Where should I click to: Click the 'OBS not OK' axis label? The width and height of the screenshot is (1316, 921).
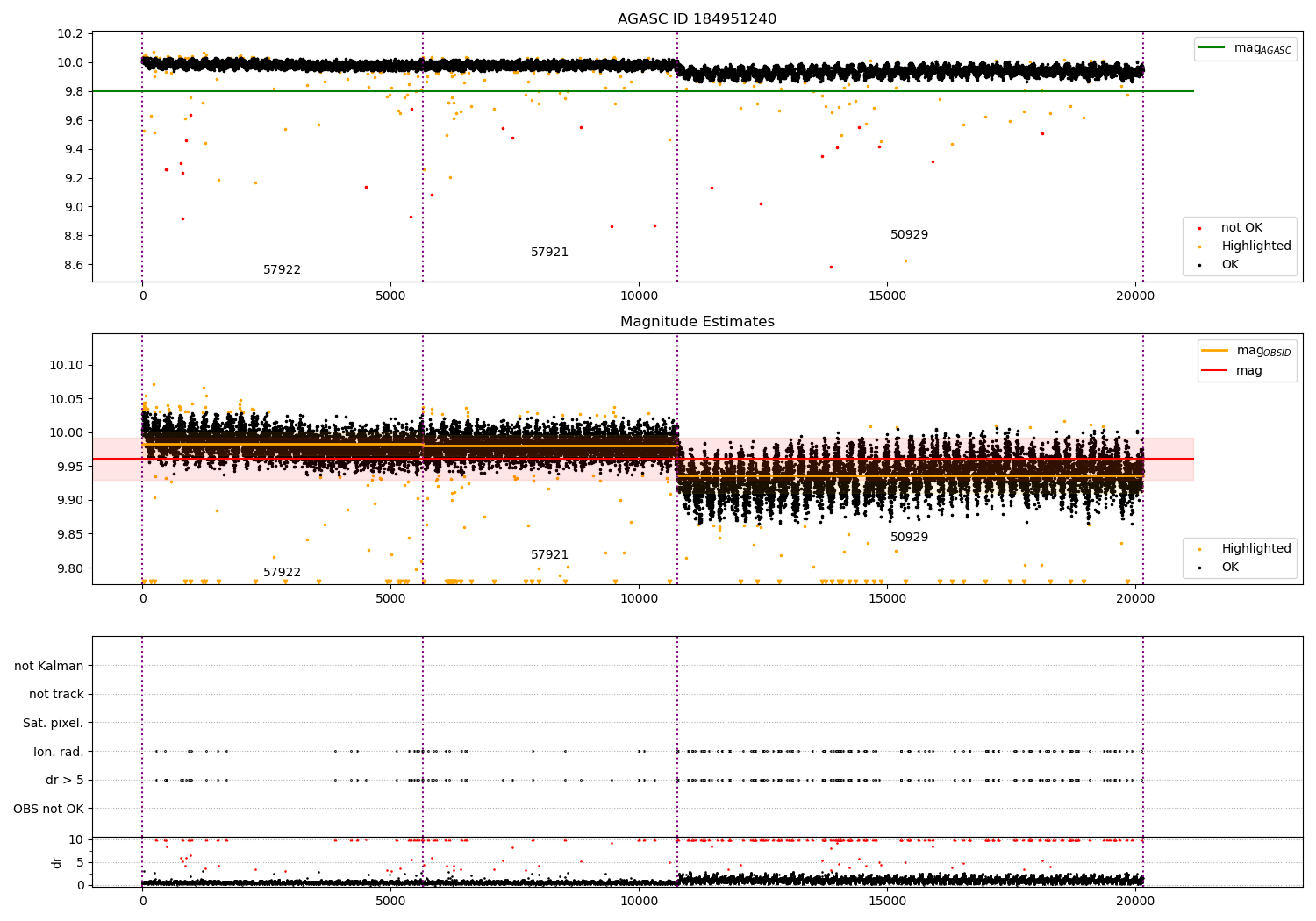coord(48,809)
